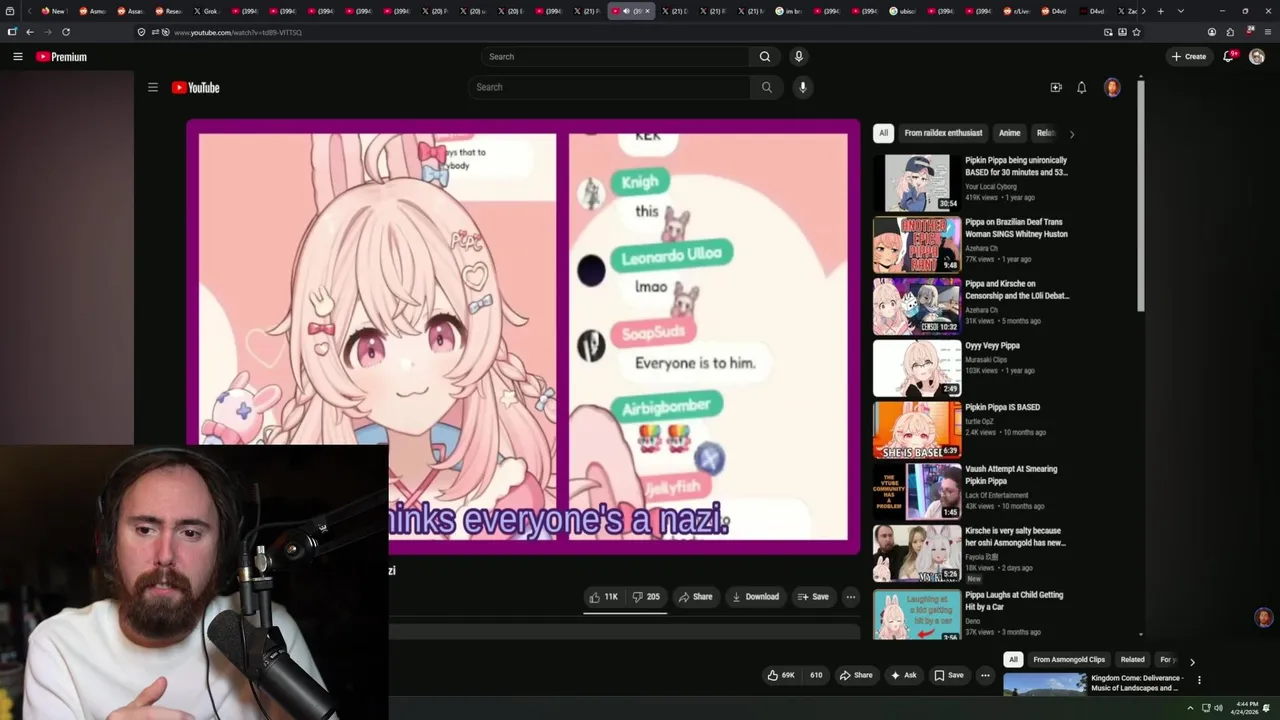Click the inner voice search microphone
1280x720 pixels.
click(802, 88)
